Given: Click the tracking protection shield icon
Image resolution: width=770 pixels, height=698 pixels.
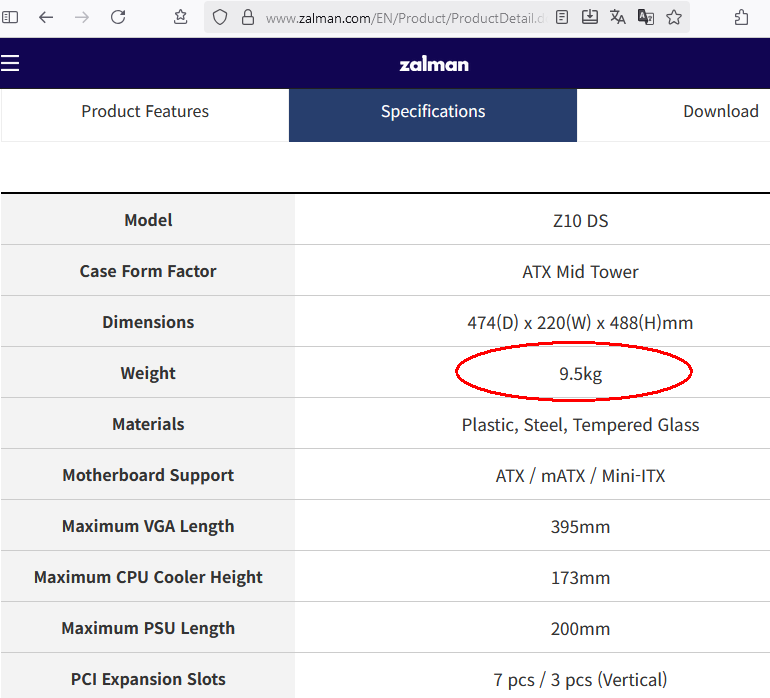Looking at the screenshot, I should click(x=221, y=17).
